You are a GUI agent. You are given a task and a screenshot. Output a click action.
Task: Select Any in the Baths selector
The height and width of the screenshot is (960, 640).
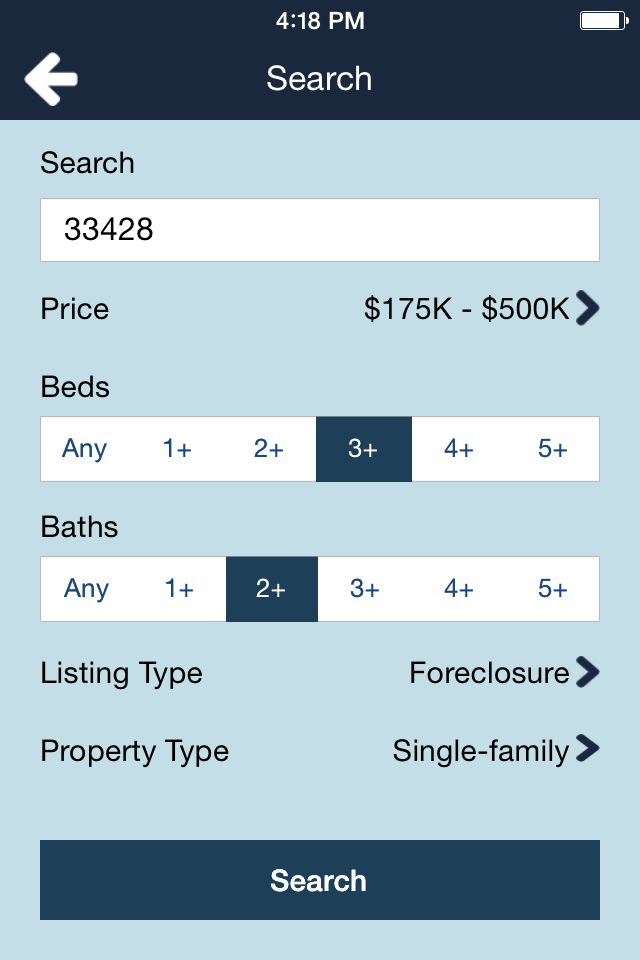point(86,589)
